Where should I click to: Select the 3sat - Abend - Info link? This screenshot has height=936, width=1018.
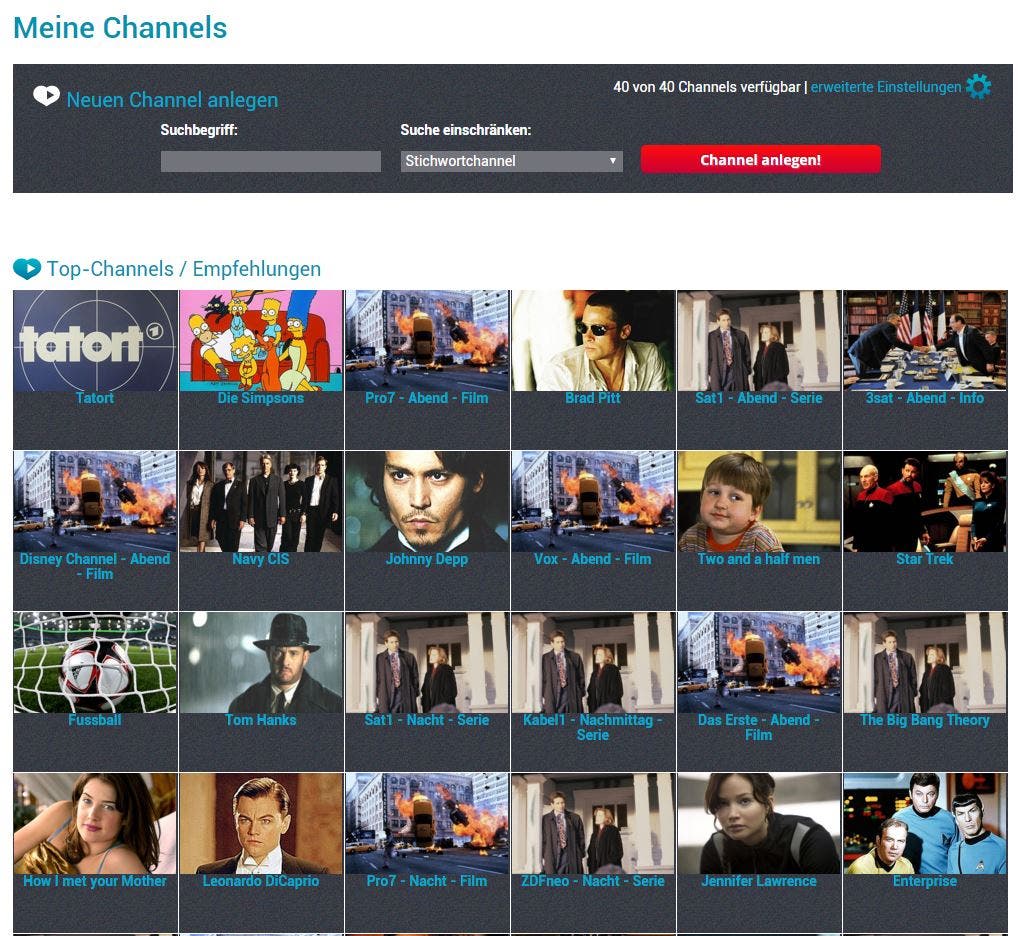coord(925,398)
